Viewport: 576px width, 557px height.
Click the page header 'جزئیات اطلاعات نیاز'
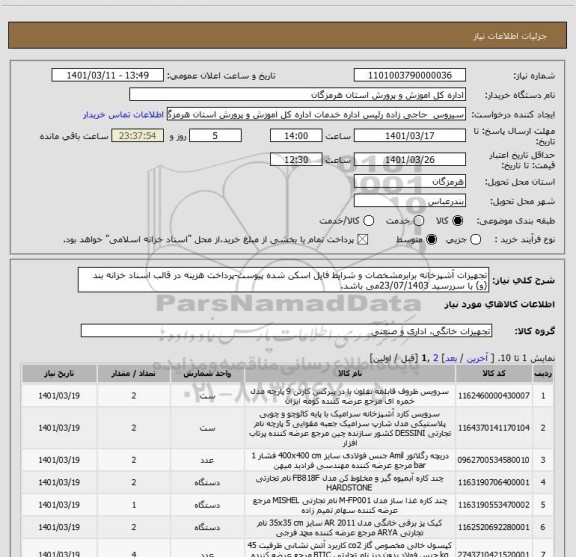coord(510,36)
